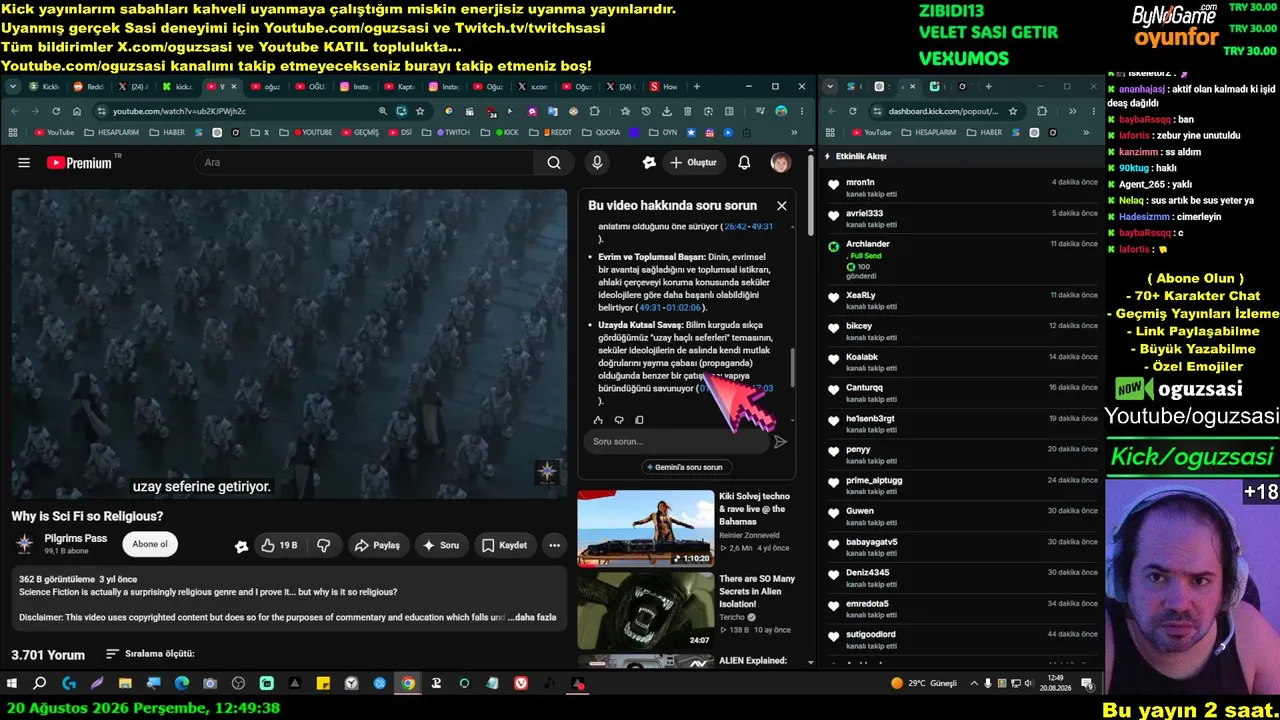Dislike the Gemini answer with thumbs down

619,420
